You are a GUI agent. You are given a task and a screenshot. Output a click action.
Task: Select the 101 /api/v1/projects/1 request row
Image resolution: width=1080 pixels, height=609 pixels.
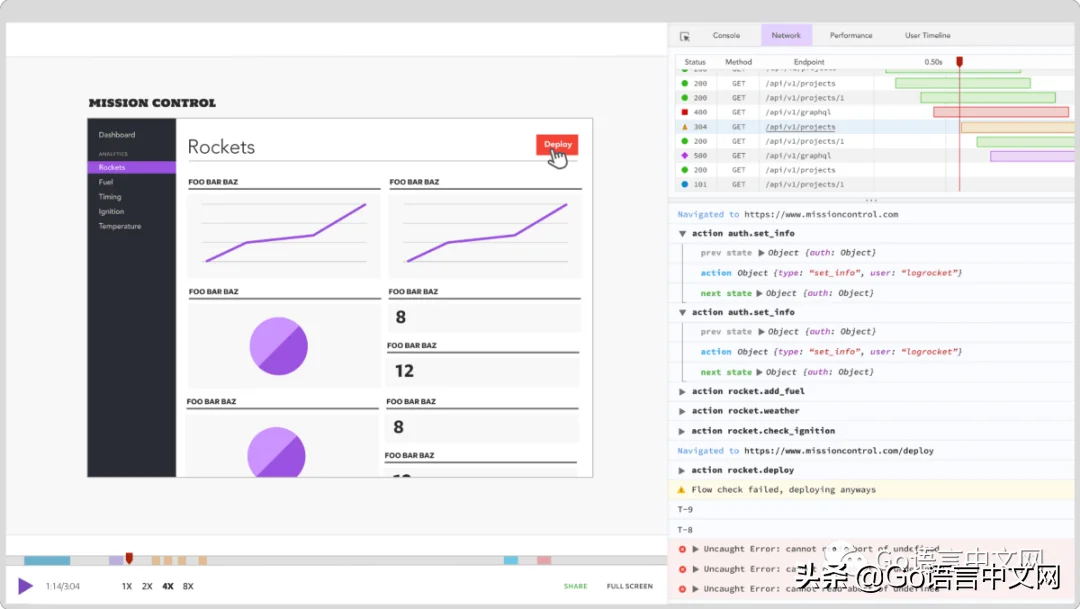(875, 185)
